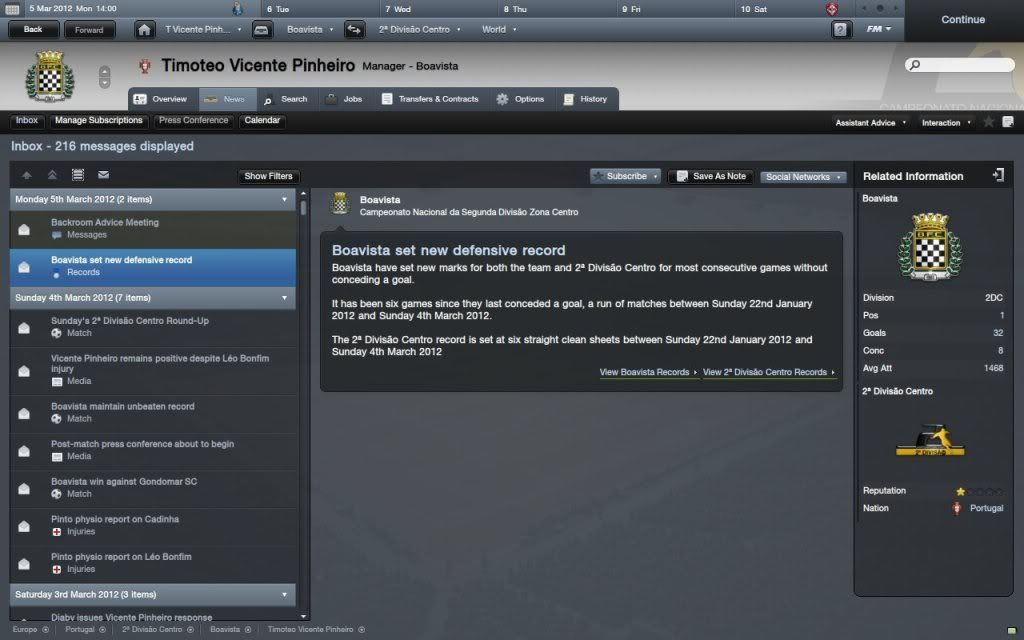
Task: Collapse the Related Information panel icon
Action: 998,175
